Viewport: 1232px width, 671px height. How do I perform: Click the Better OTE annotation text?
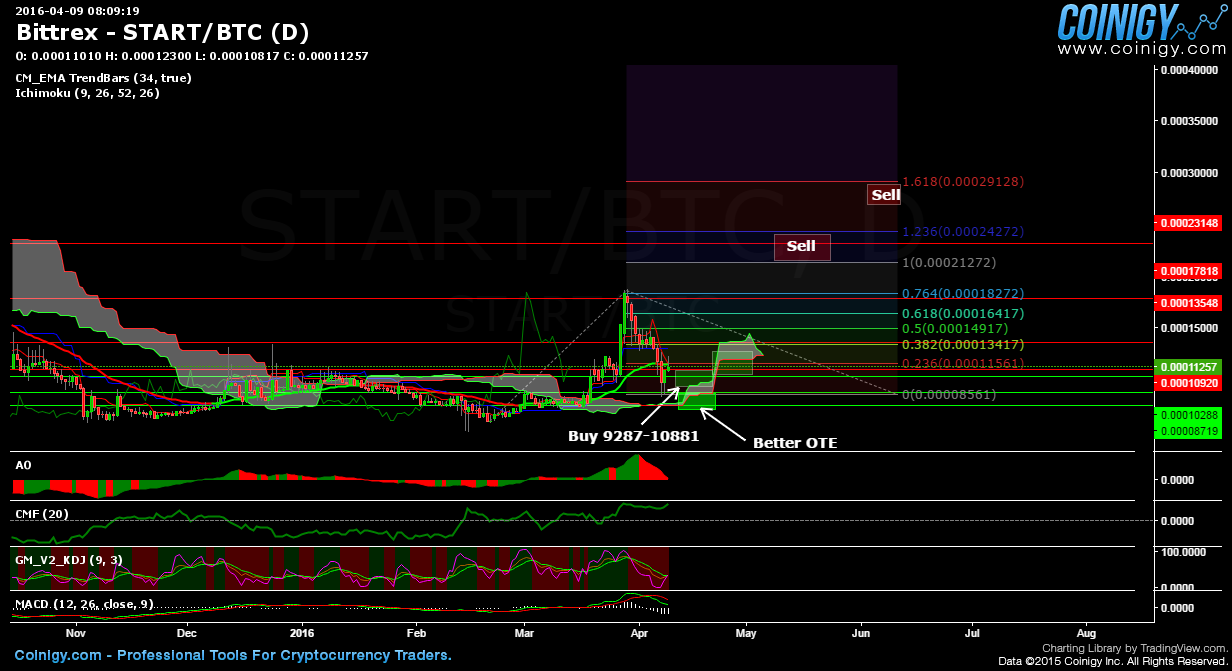pyautogui.click(x=795, y=443)
